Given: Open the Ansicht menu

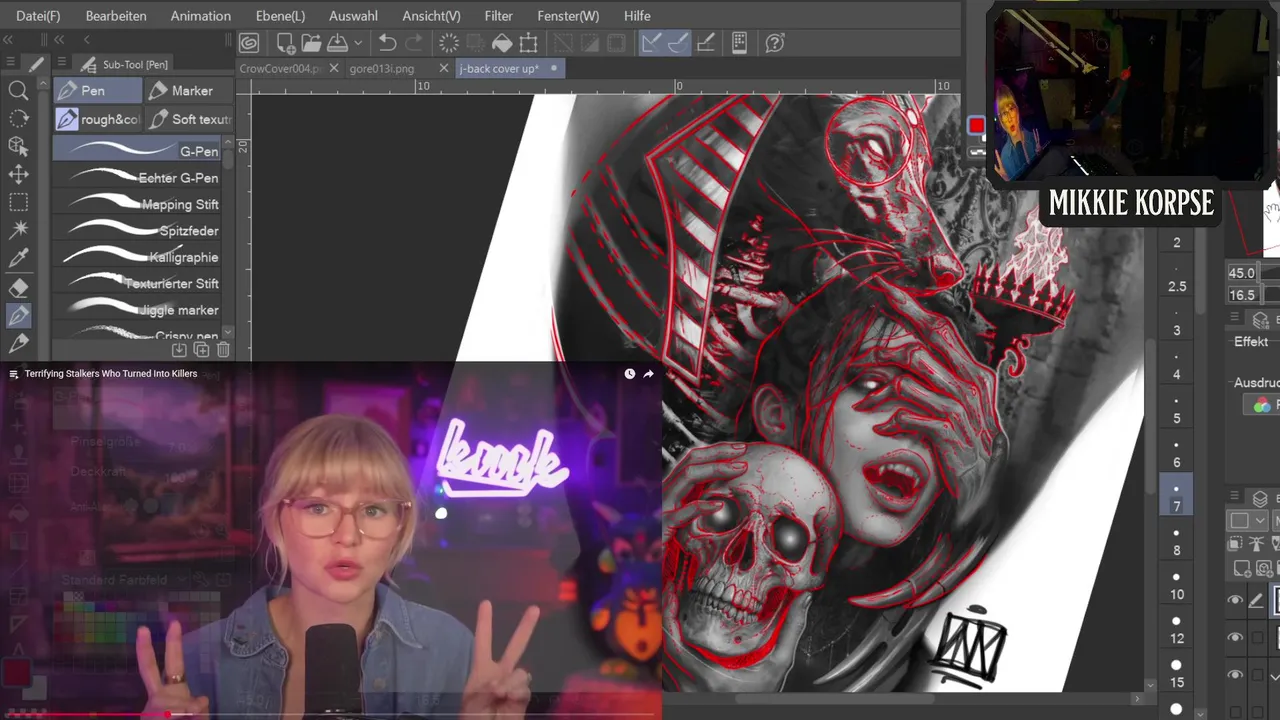Looking at the screenshot, I should [431, 16].
